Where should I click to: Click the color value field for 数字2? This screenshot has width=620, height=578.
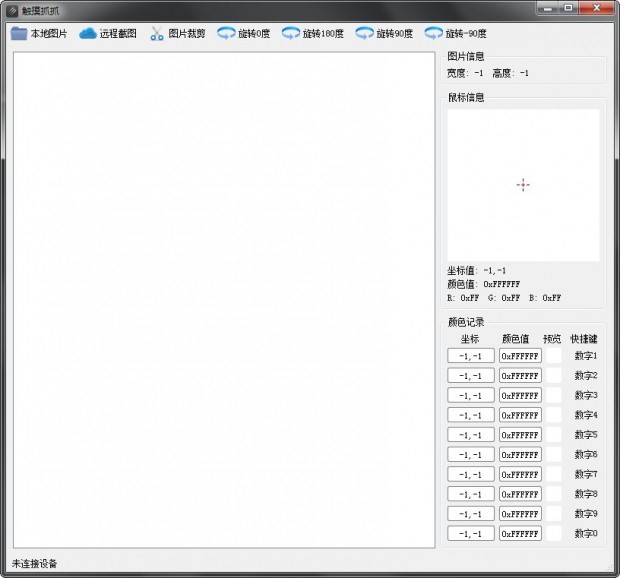coord(520,376)
